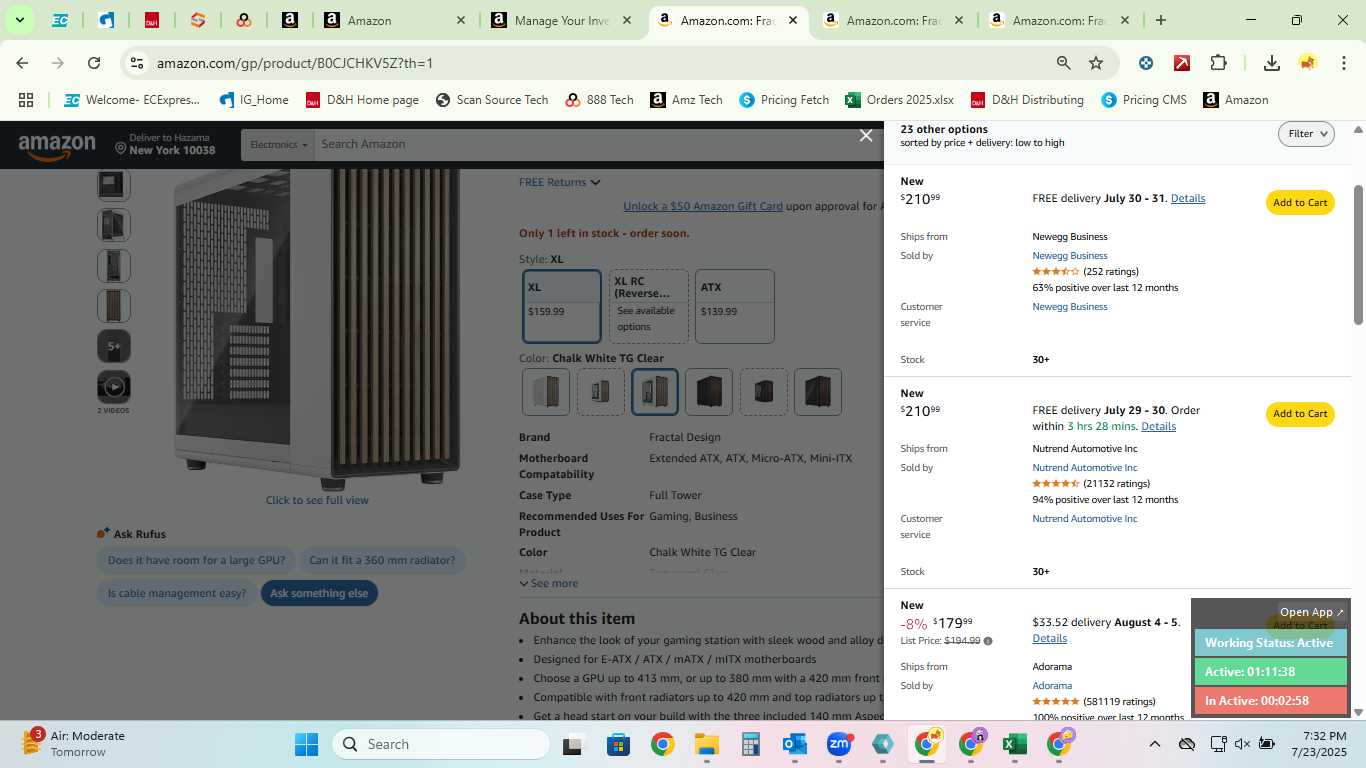Viewport: 1366px width, 768px height.
Task: Switch to Manage Your Inventory tab
Action: click(563, 20)
